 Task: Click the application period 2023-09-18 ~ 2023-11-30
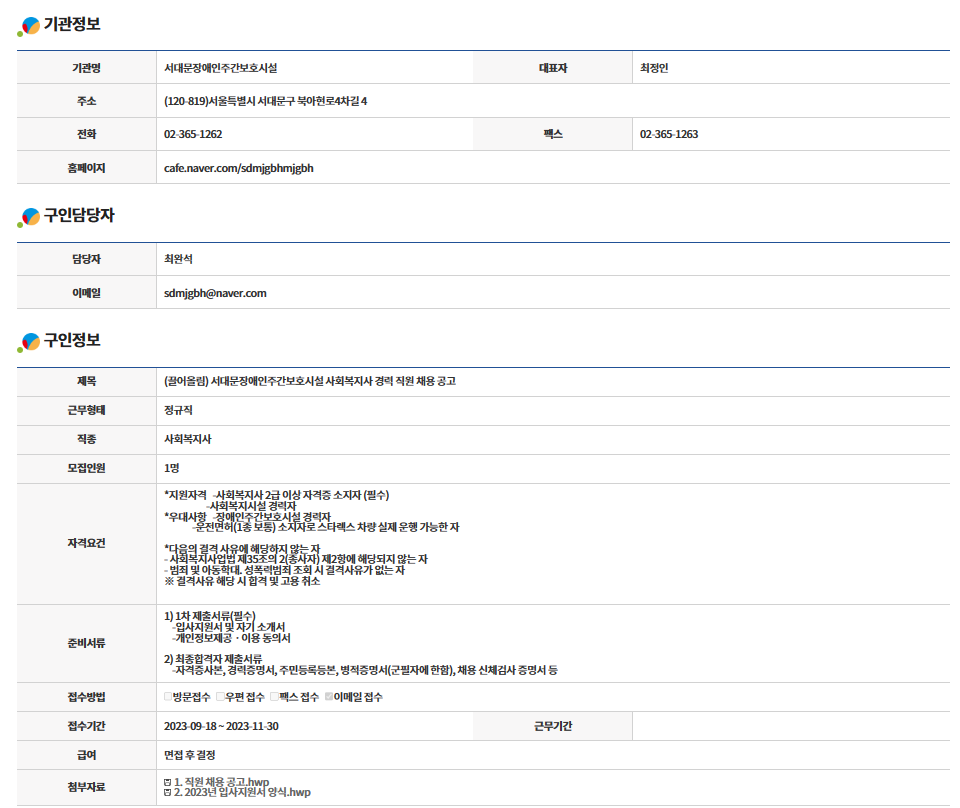221,726
